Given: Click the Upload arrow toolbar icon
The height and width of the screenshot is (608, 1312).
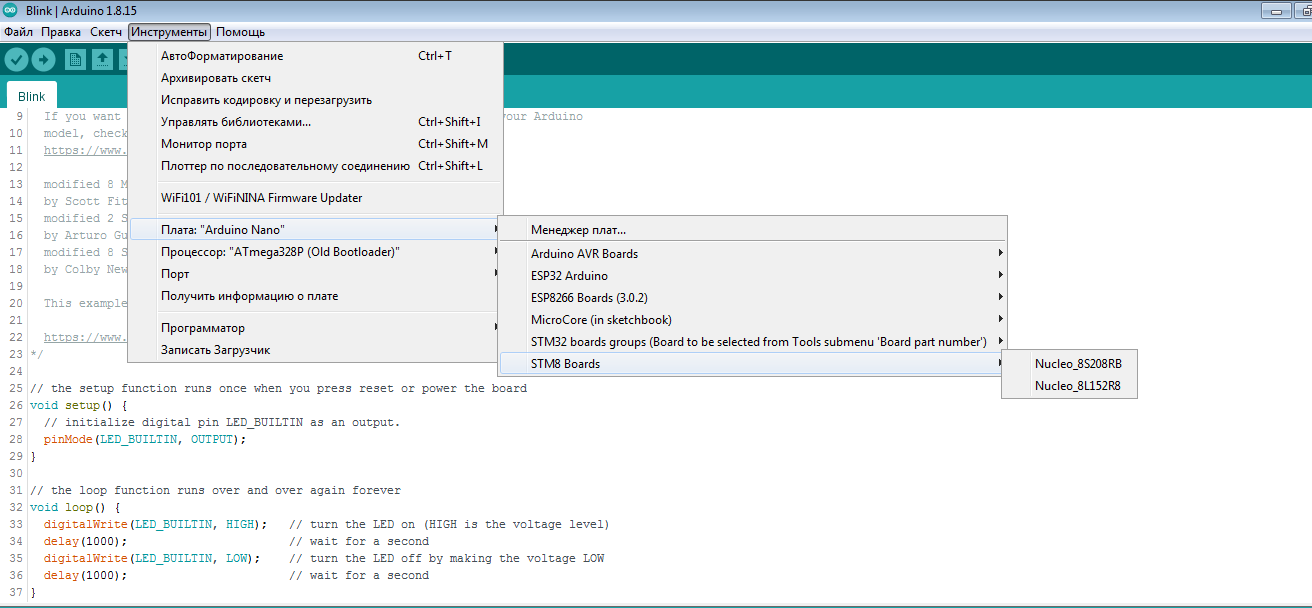Looking at the screenshot, I should [x=43, y=60].
